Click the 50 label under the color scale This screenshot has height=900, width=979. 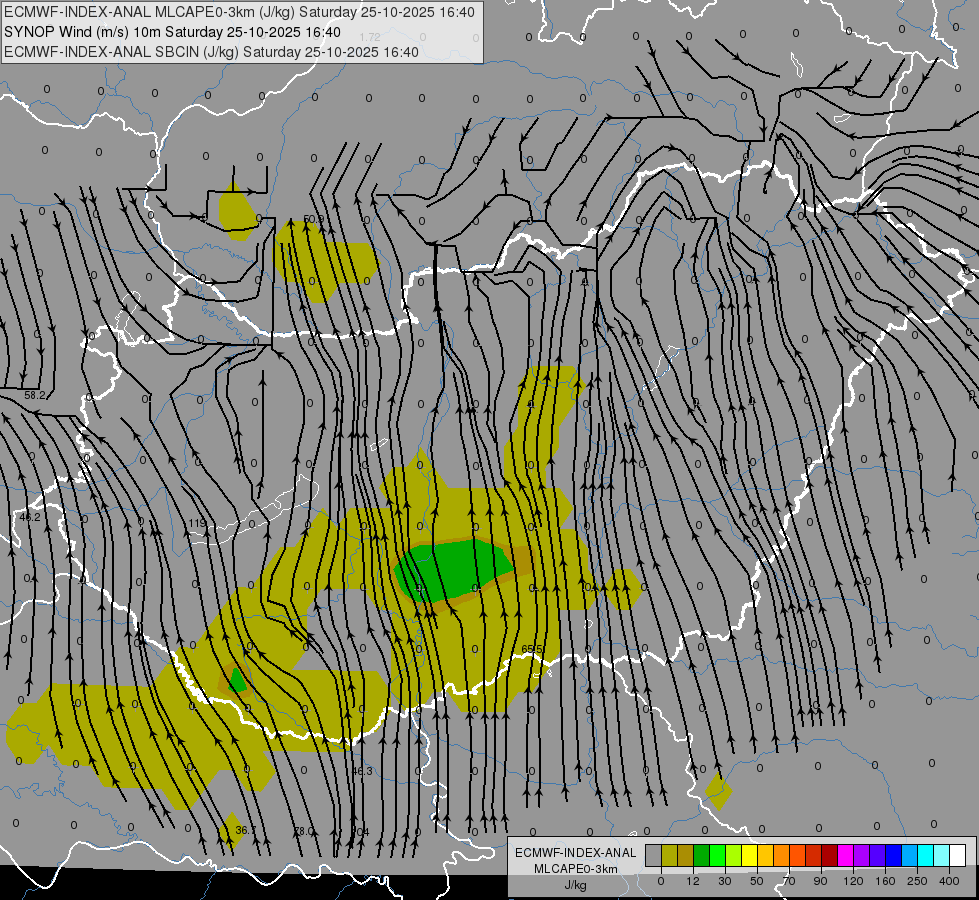point(757,881)
